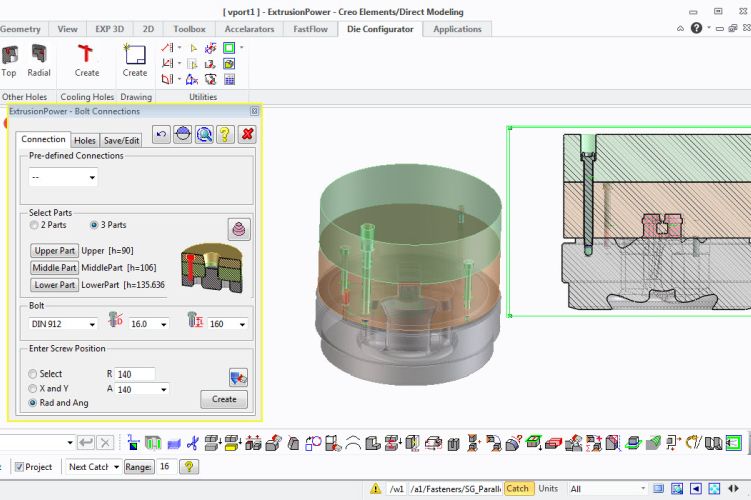Click the R radius input field

point(135,374)
